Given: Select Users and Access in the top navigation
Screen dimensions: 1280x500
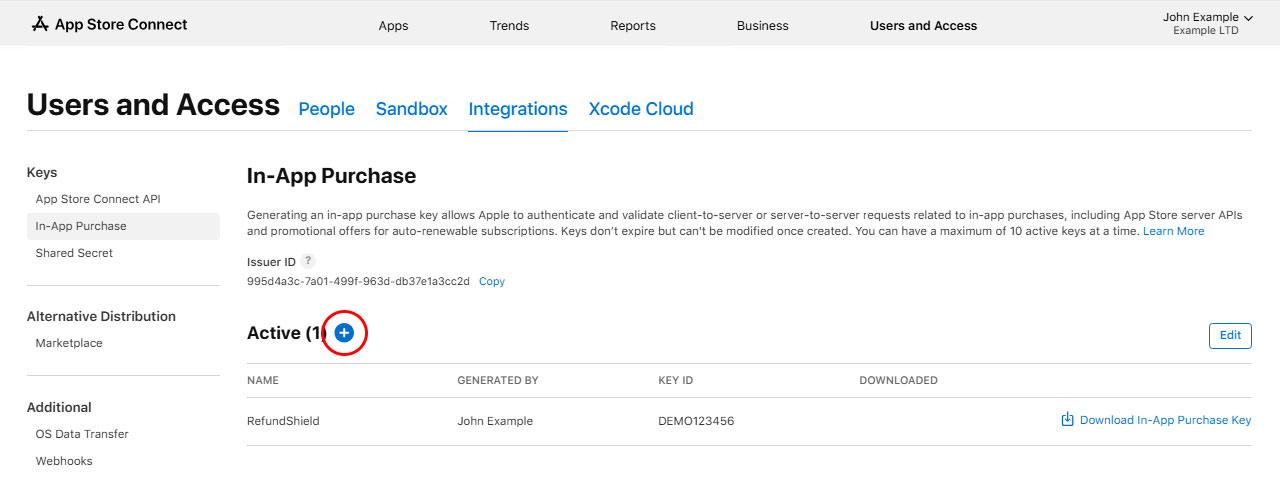Looking at the screenshot, I should coord(923,25).
